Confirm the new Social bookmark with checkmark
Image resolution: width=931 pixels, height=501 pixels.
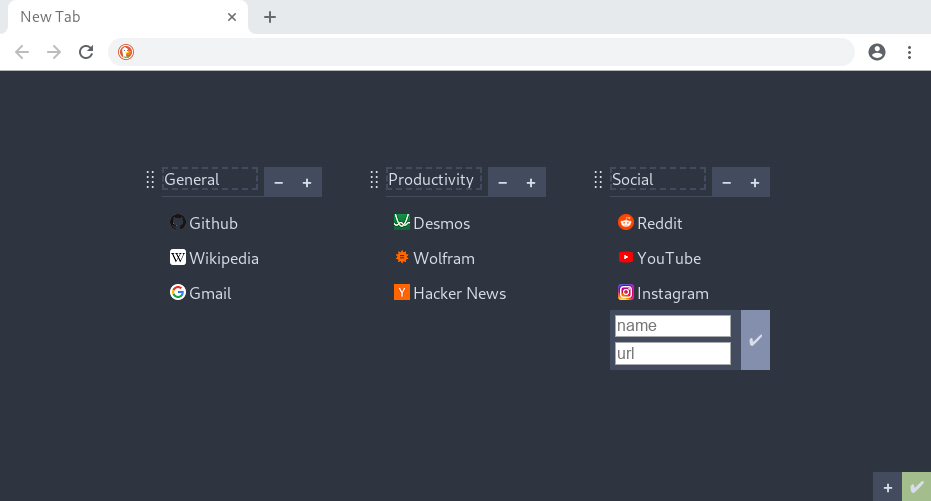pos(755,340)
